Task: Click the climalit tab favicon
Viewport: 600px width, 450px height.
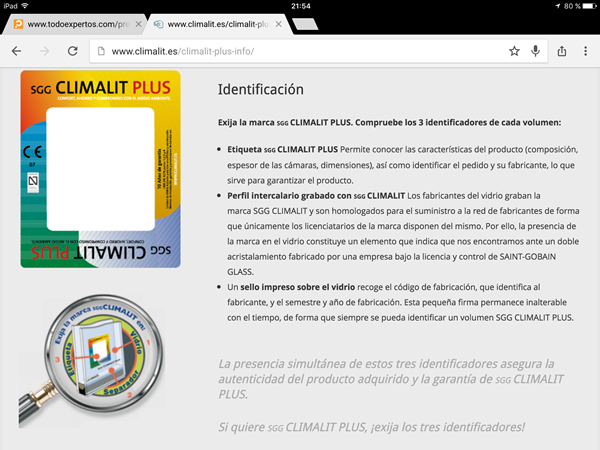Action: pyautogui.click(x=158, y=24)
